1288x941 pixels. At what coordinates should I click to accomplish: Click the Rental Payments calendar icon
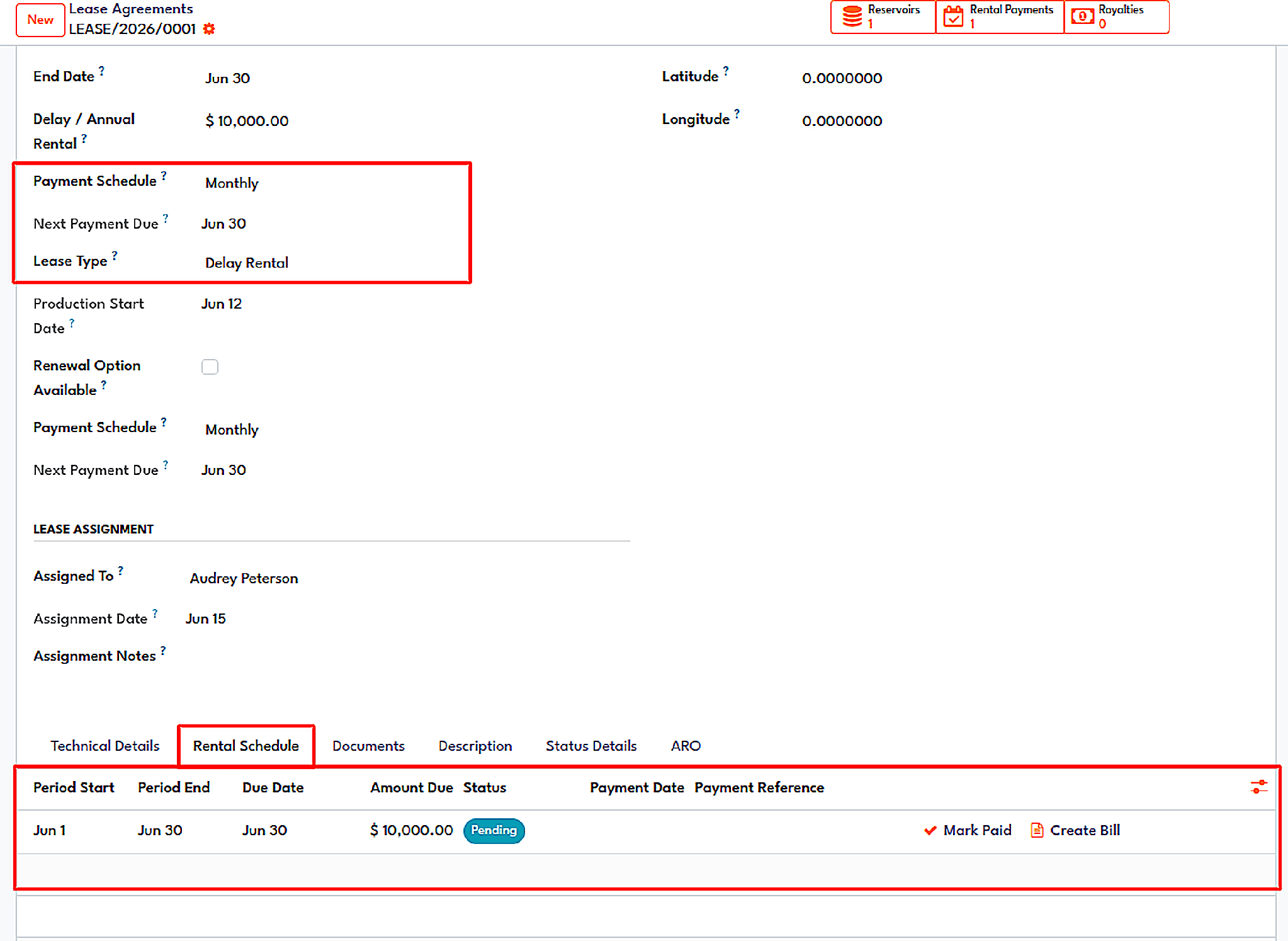coord(954,16)
